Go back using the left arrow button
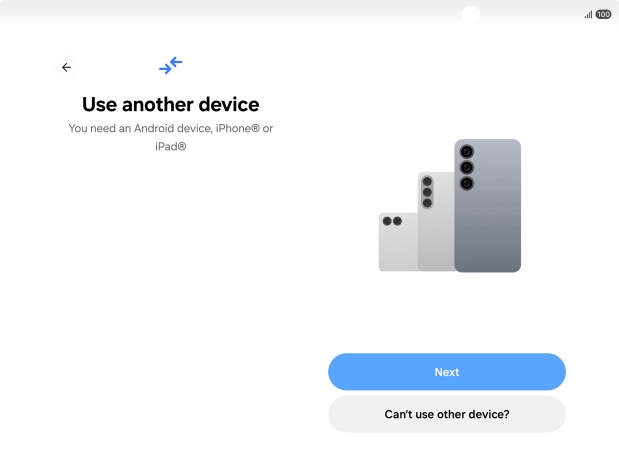The width and height of the screenshot is (619, 467). click(x=66, y=68)
